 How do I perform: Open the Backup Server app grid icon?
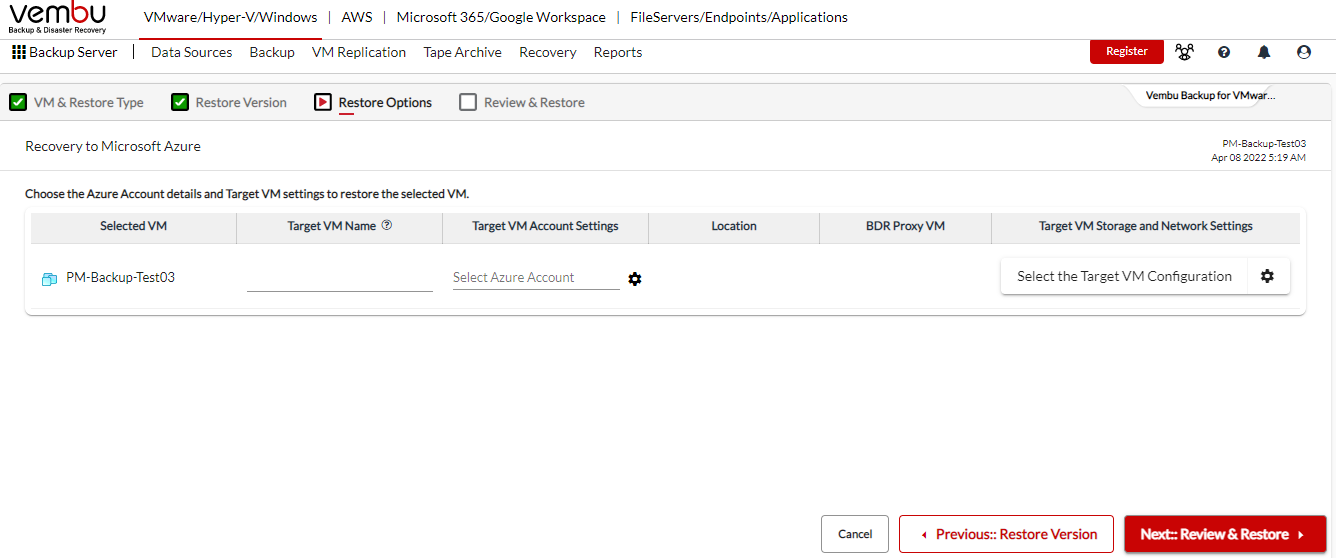18,52
